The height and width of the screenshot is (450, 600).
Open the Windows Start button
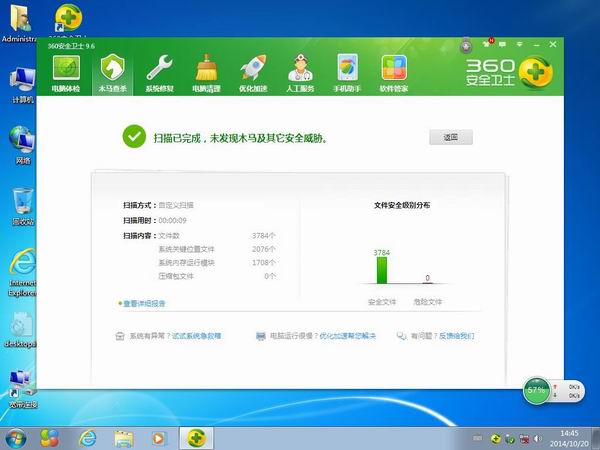point(16,439)
